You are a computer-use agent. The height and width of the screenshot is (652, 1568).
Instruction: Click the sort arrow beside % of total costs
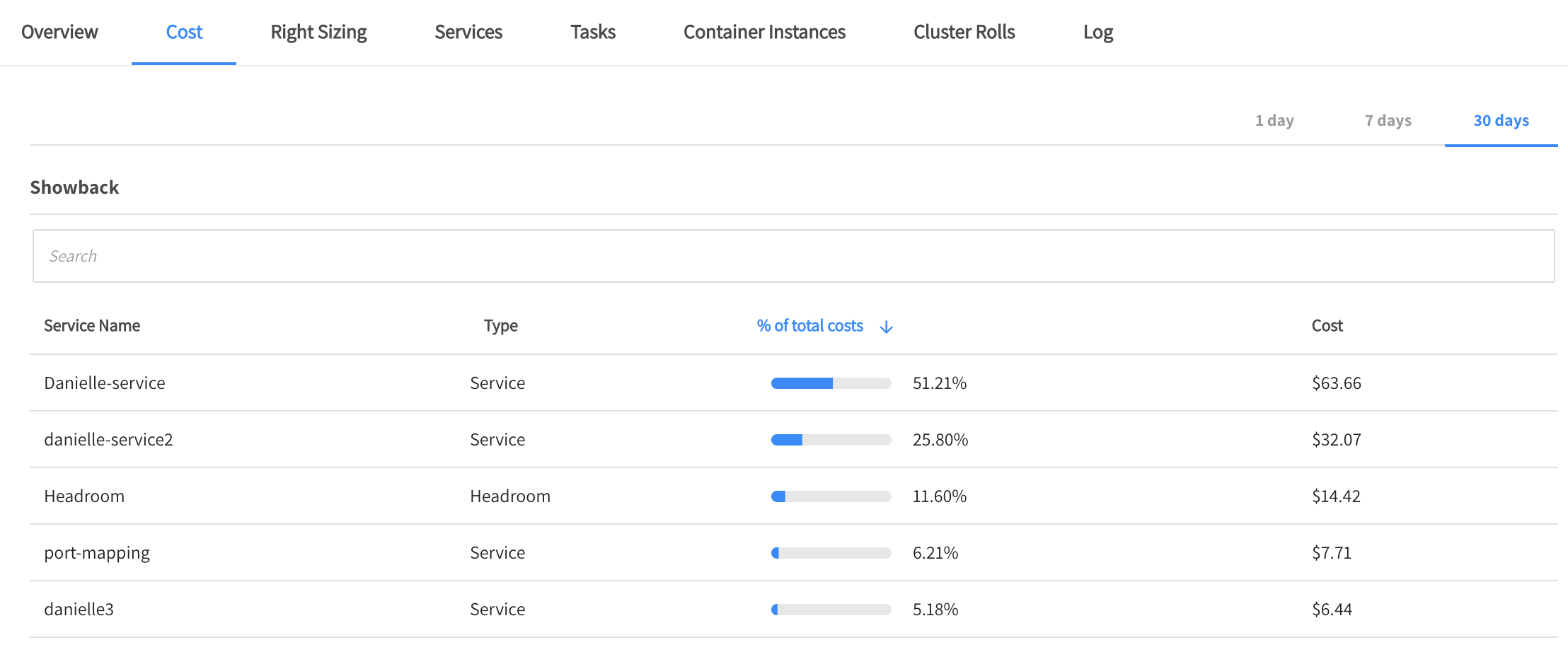tap(886, 327)
